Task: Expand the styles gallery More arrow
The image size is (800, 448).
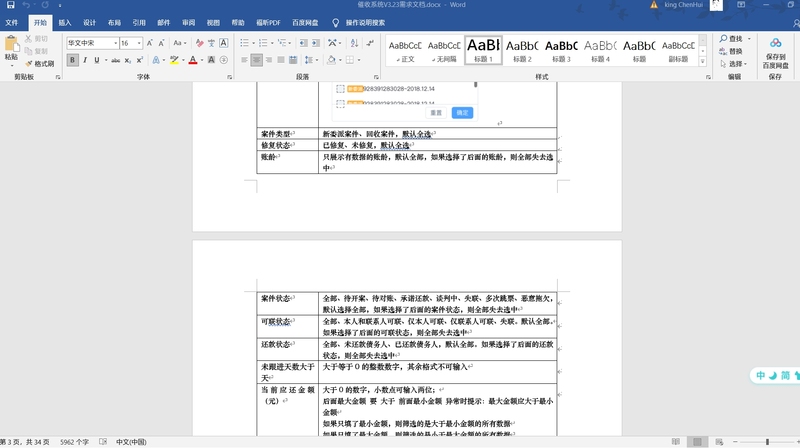Action: point(703,61)
